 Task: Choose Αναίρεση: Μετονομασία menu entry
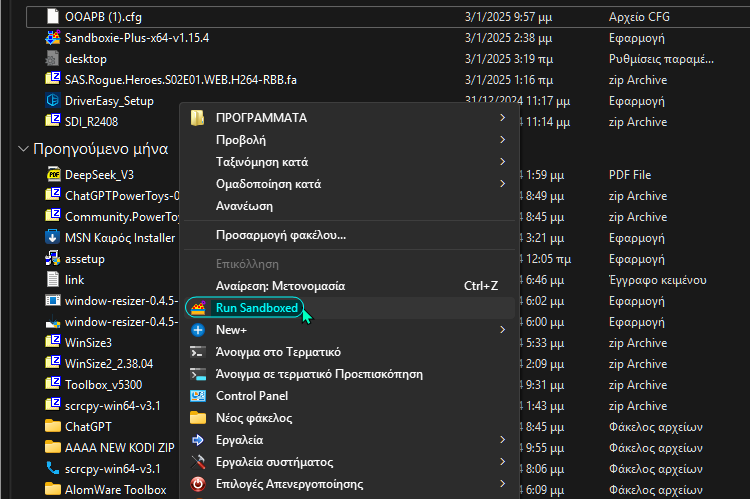[x=350, y=286]
